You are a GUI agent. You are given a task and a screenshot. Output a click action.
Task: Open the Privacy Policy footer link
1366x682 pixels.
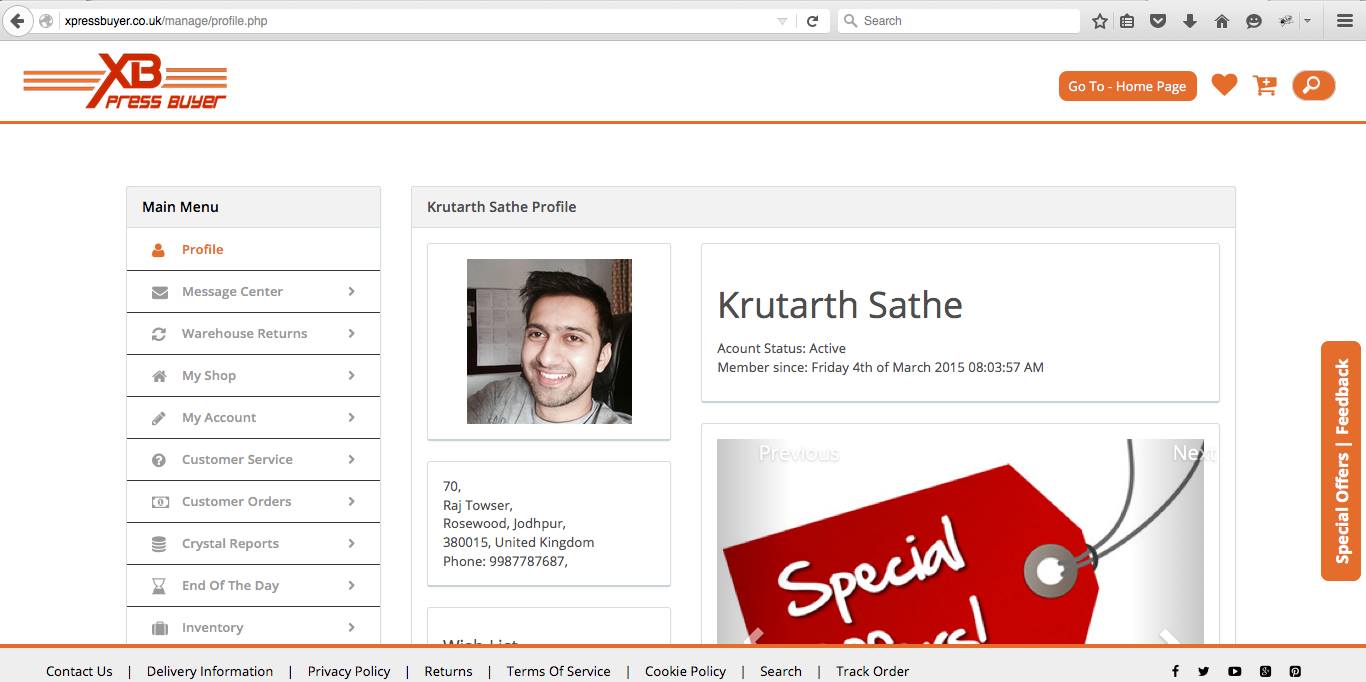pyautogui.click(x=349, y=671)
